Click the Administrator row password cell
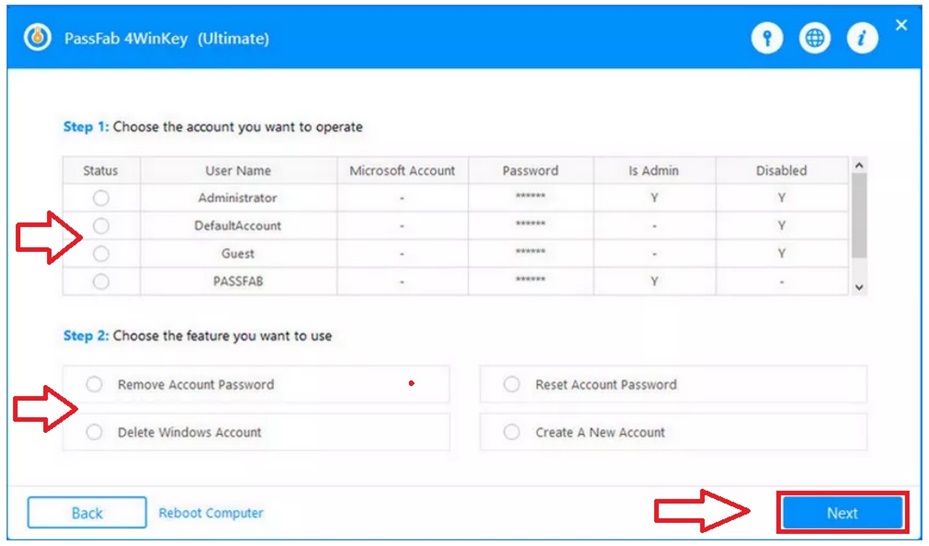This screenshot has width=929, height=546. point(530,198)
